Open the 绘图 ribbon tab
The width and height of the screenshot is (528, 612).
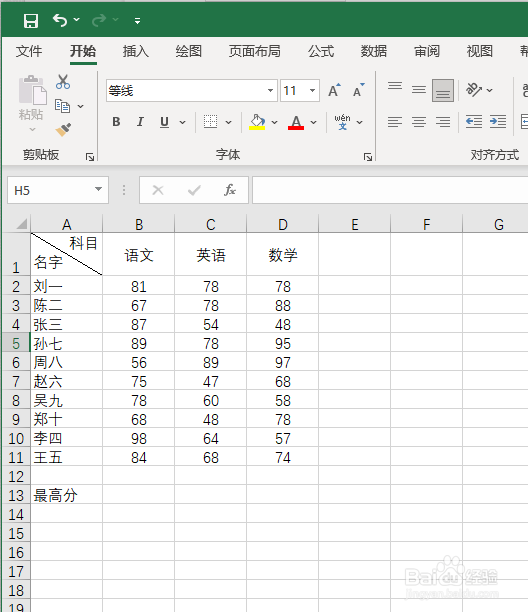[x=189, y=51]
